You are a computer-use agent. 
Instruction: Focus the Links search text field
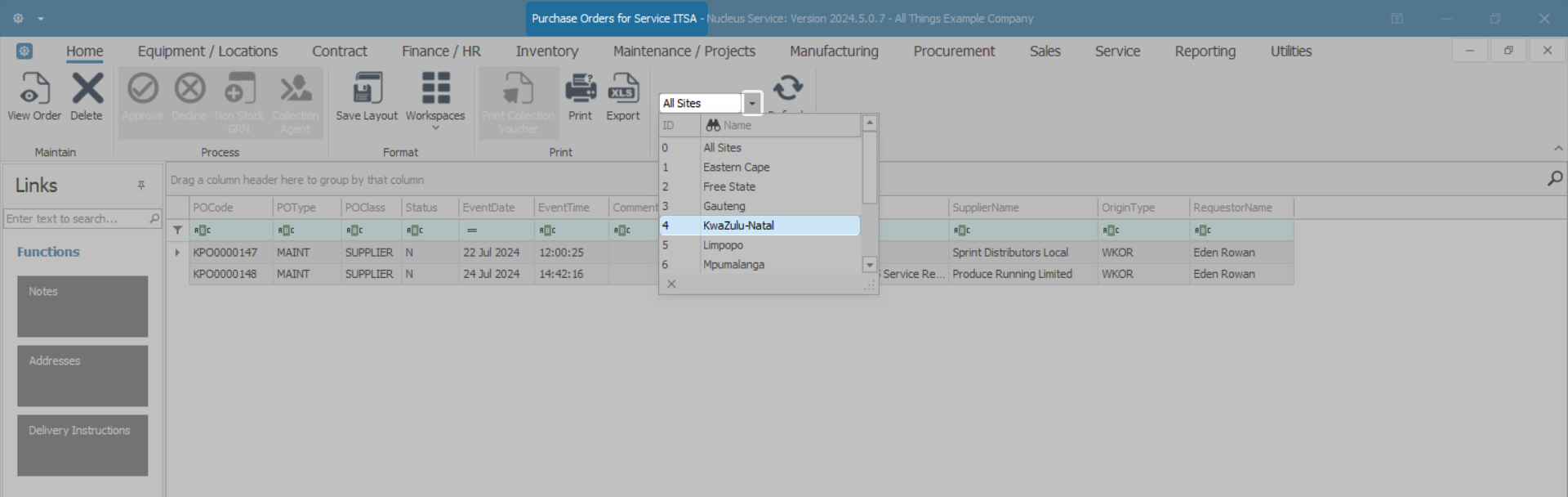pos(75,219)
